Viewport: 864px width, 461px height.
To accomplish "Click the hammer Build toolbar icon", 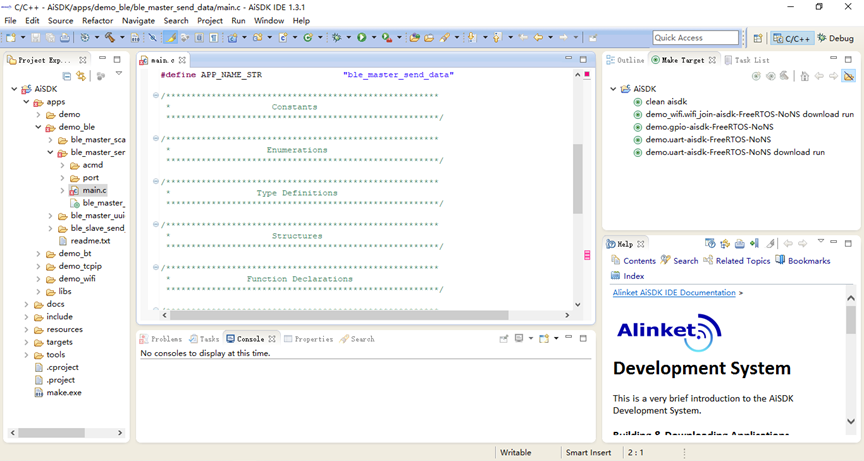I will click(110, 37).
